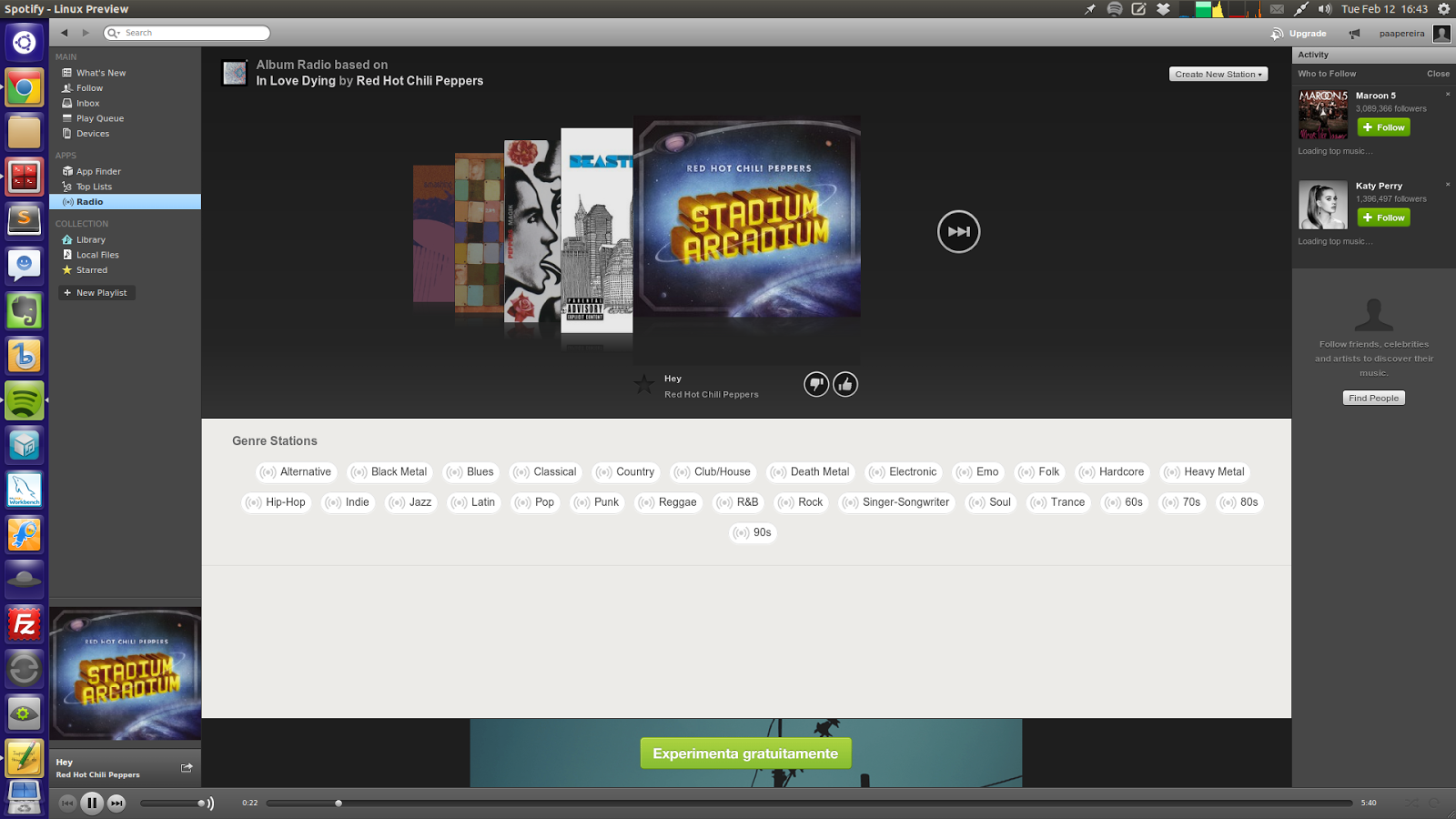This screenshot has width=1456, height=819.
Task: Open the Stadium Arcadium now-playing cover
Action: [x=126, y=673]
